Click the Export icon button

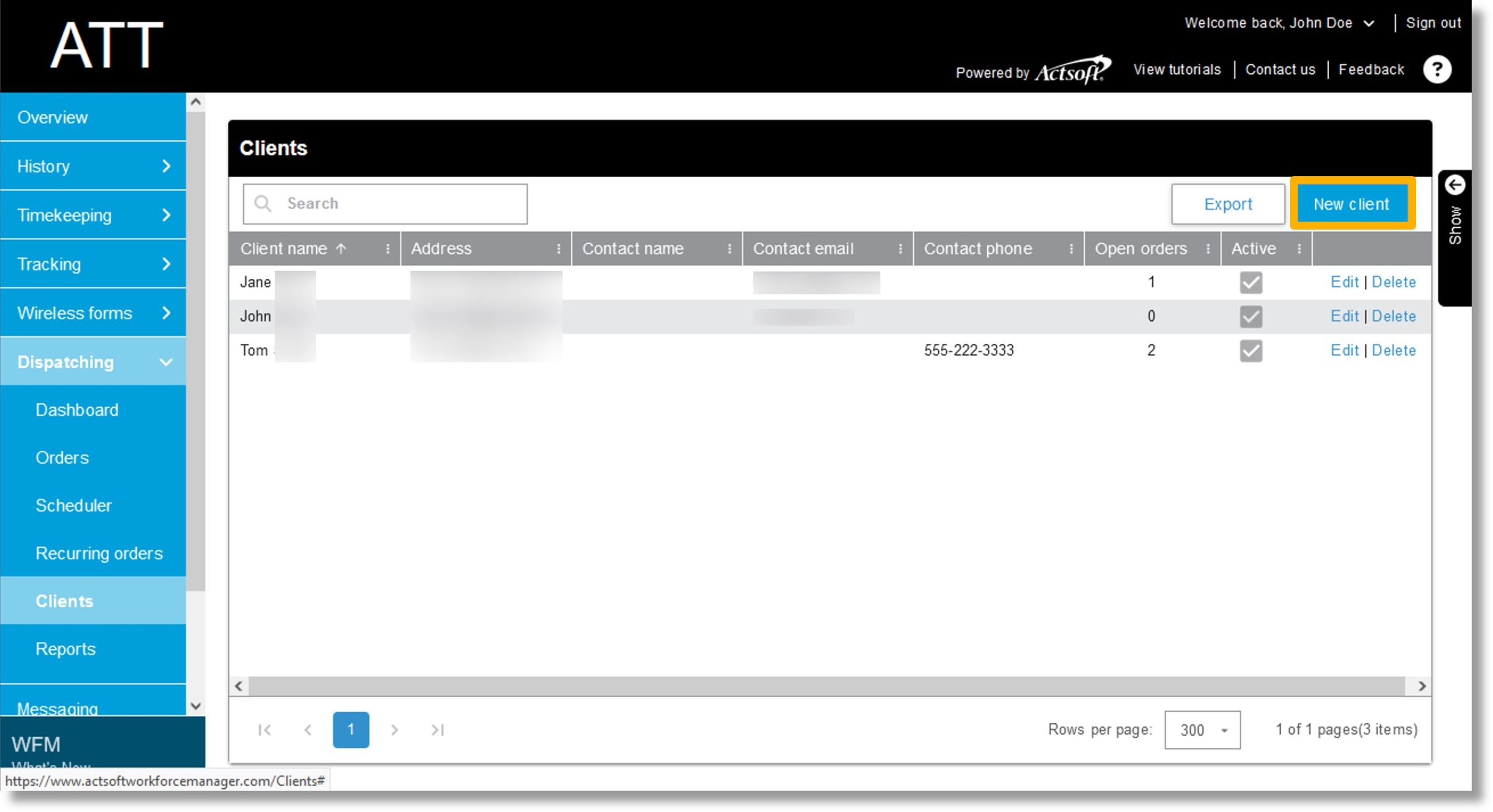1228,204
